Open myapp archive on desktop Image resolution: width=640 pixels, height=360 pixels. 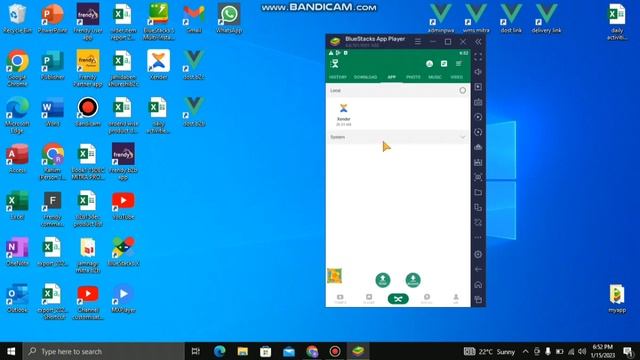[x=617, y=299]
